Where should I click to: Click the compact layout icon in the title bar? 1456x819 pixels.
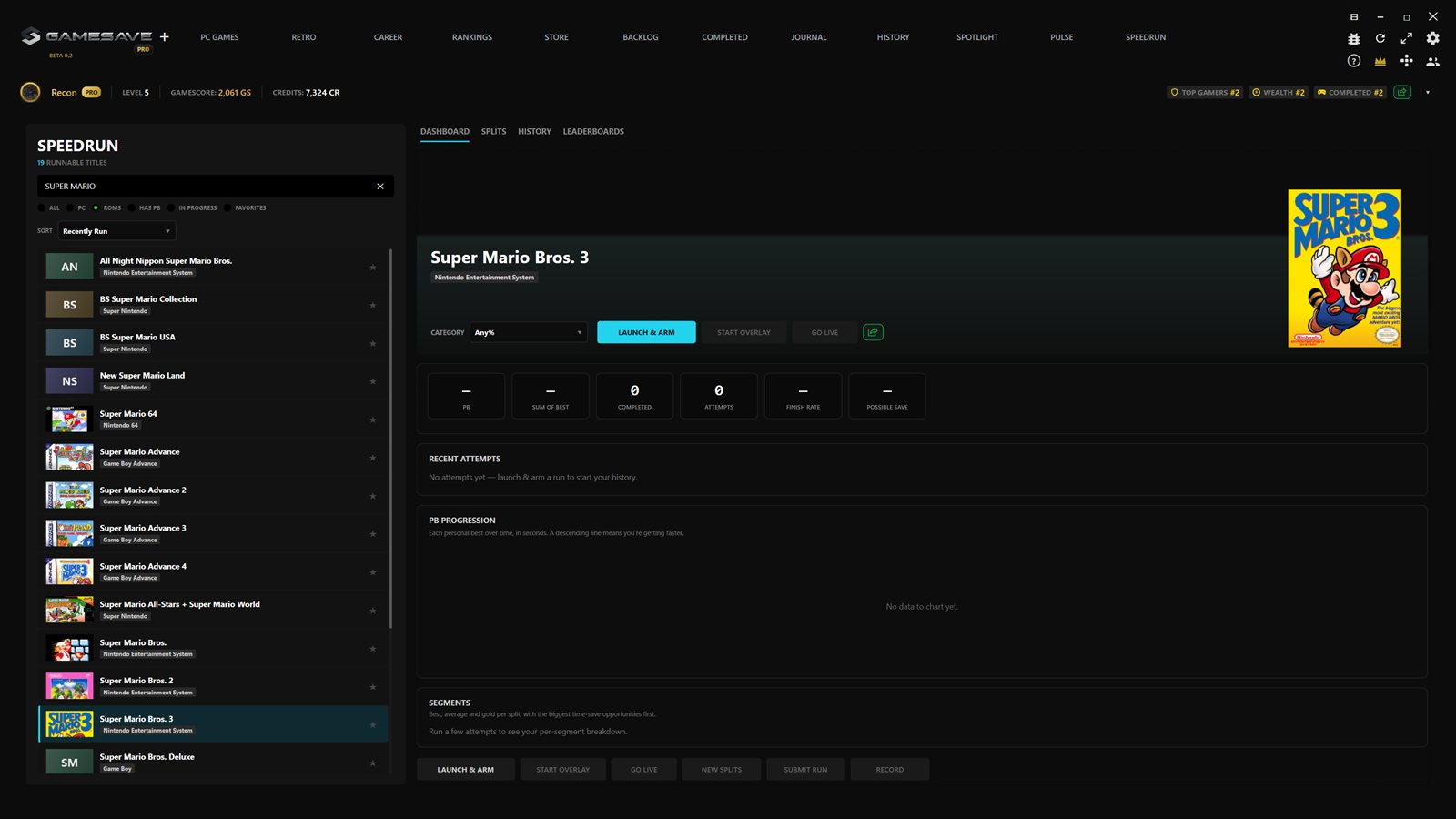click(x=1354, y=16)
